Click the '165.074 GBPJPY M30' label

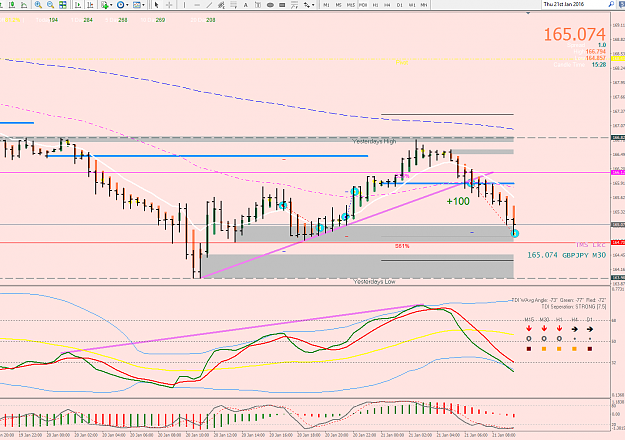point(566,255)
